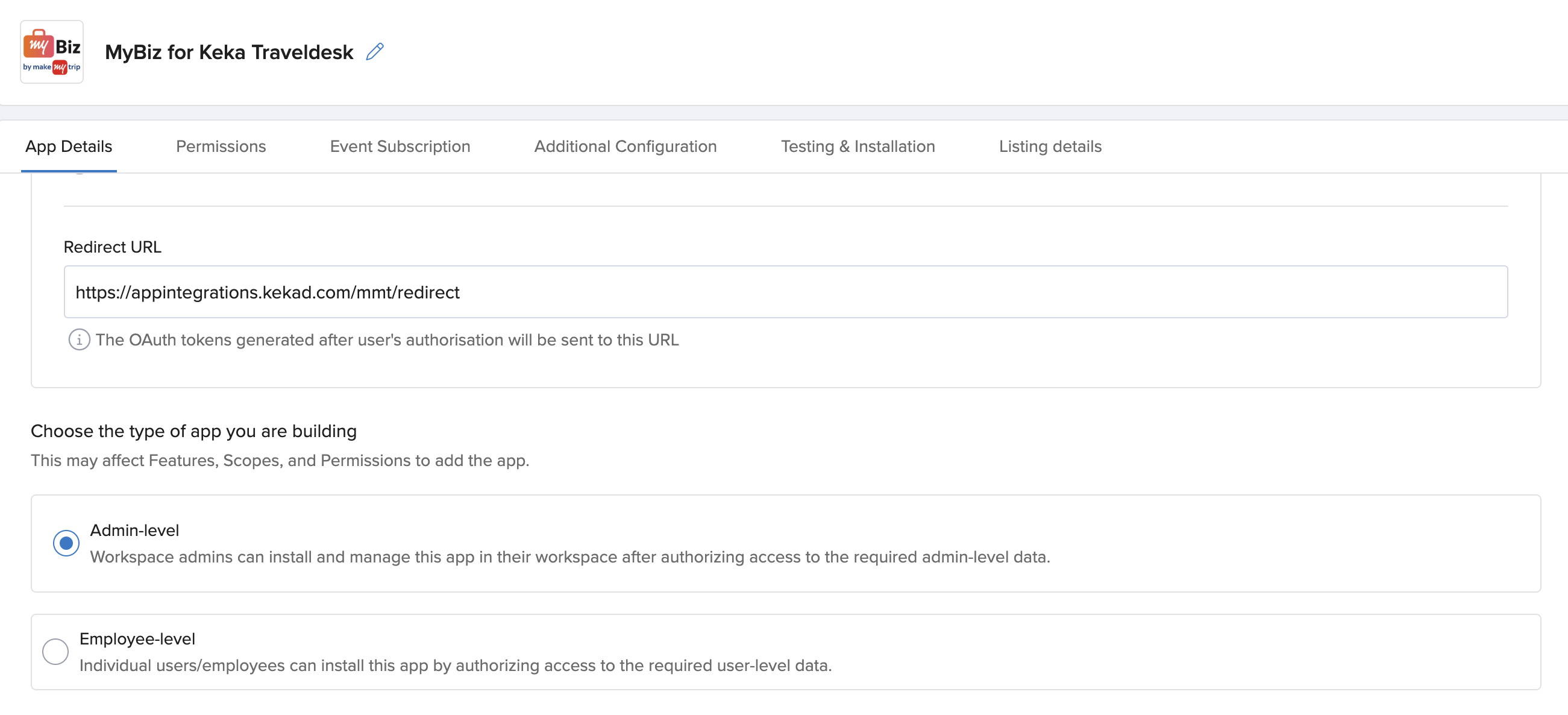Select the Admin-level radio button
The image size is (1568, 715).
tap(66, 543)
